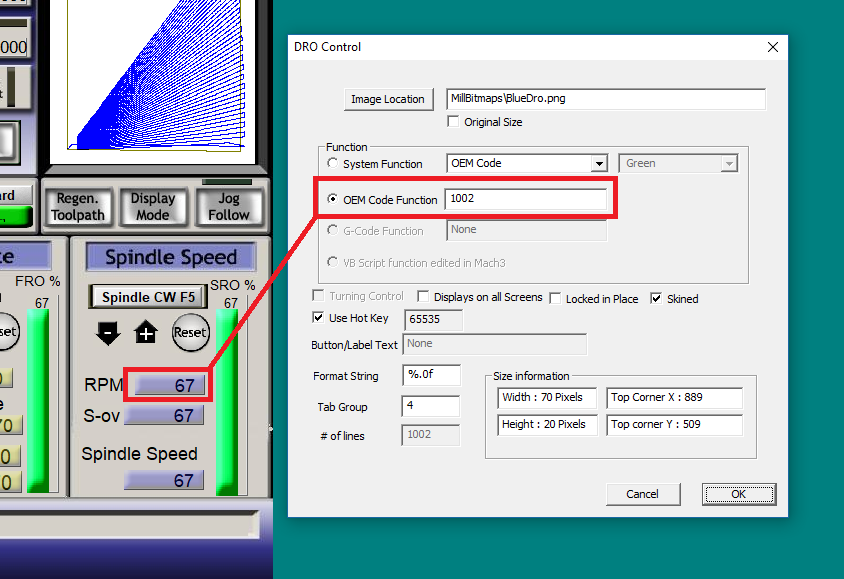
Task: Enable the Locked in Place checkbox
Action: point(555,299)
